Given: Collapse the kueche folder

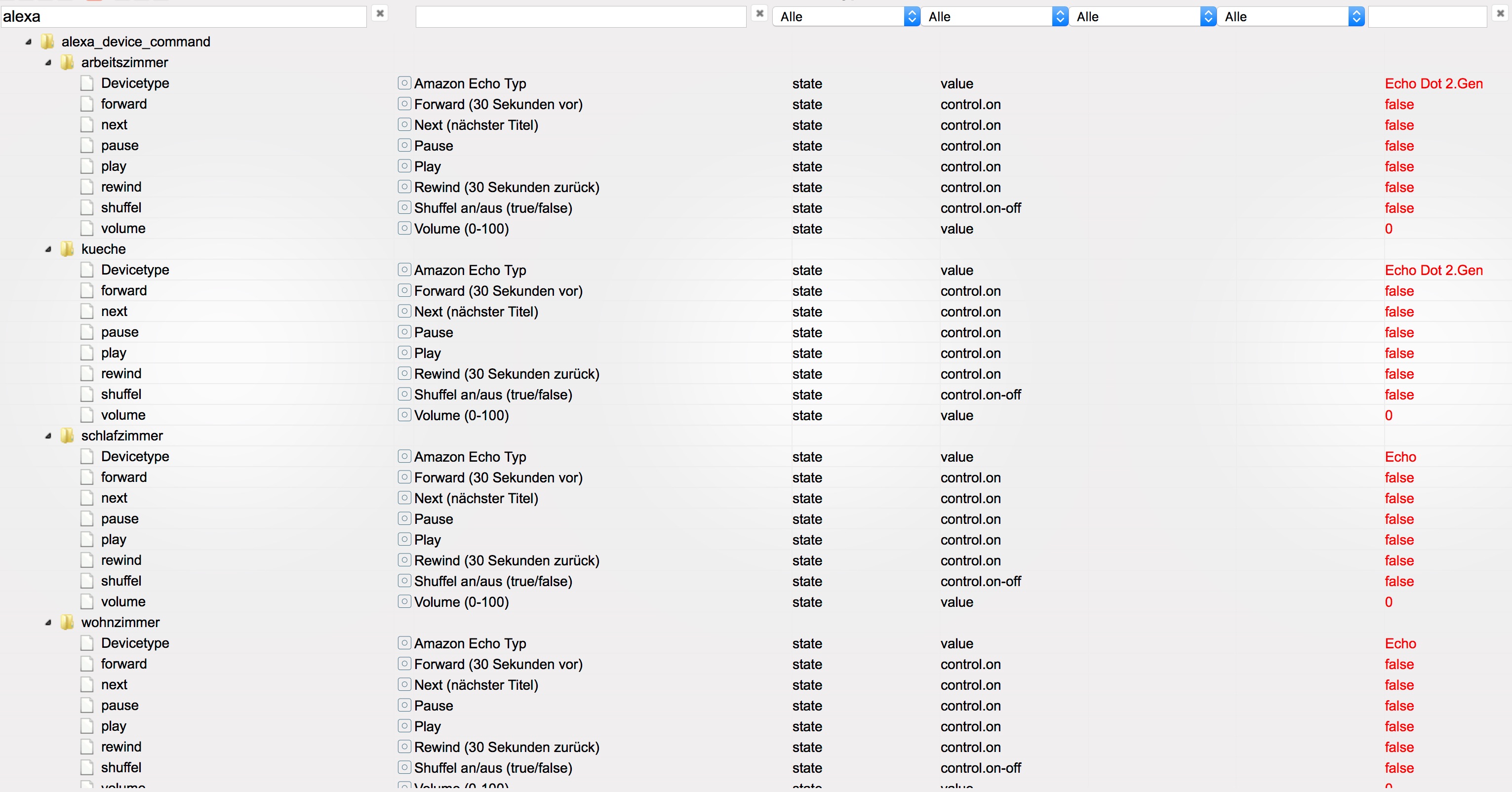Looking at the screenshot, I should pyautogui.click(x=48, y=249).
